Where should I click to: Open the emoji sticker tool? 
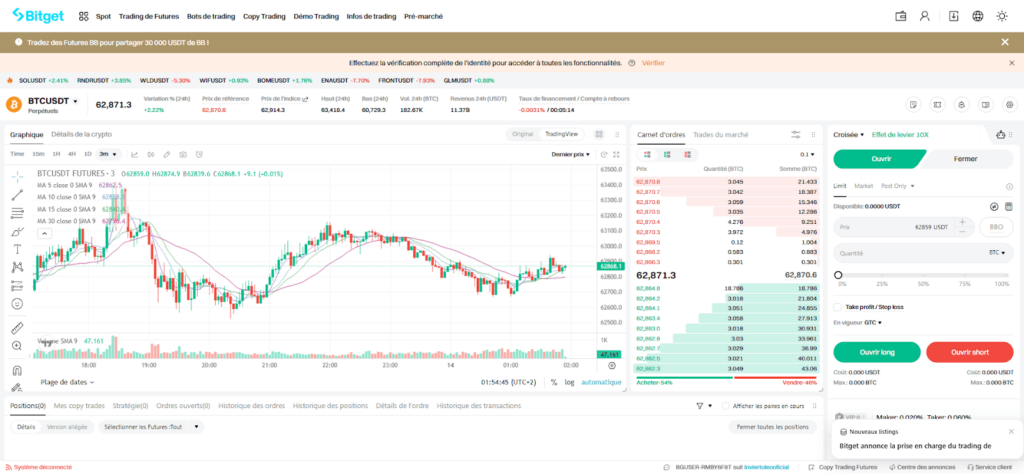coord(17,303)
